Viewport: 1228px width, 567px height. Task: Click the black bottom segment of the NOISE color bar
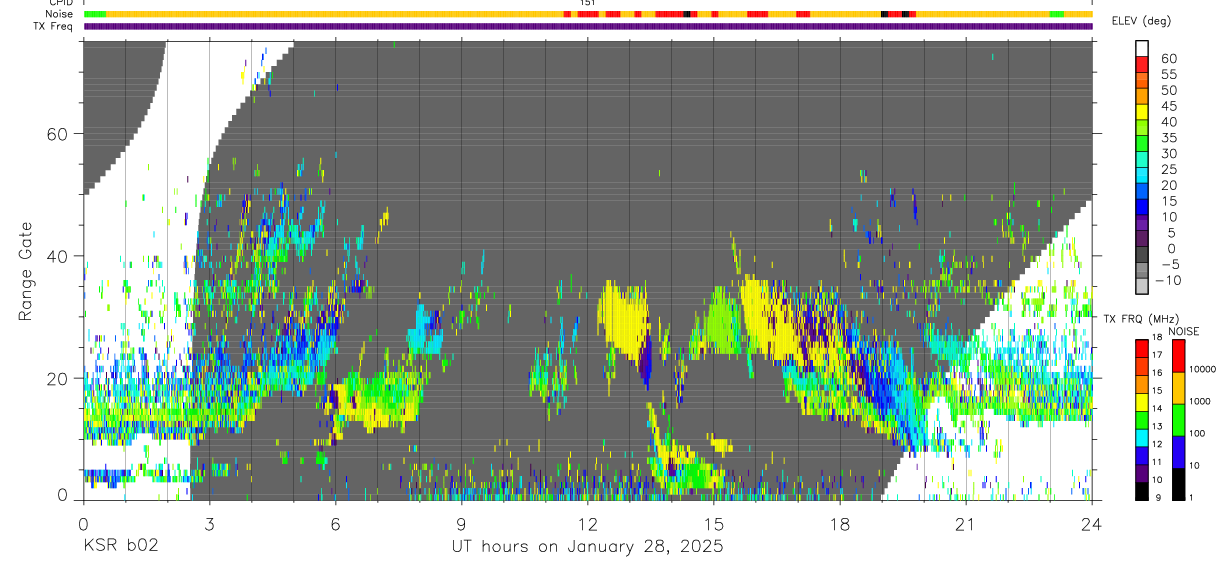tap(1179, 484)
